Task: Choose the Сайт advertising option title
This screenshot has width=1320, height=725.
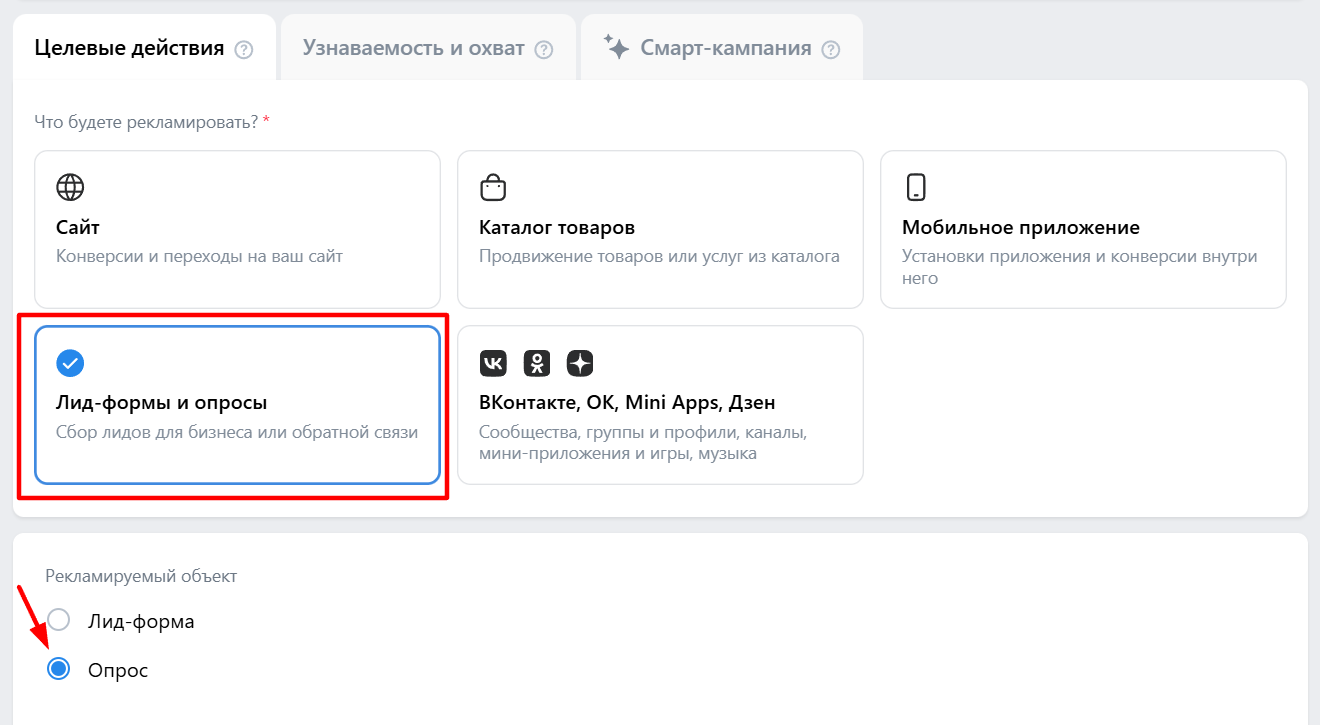Action: coord(78,228)
